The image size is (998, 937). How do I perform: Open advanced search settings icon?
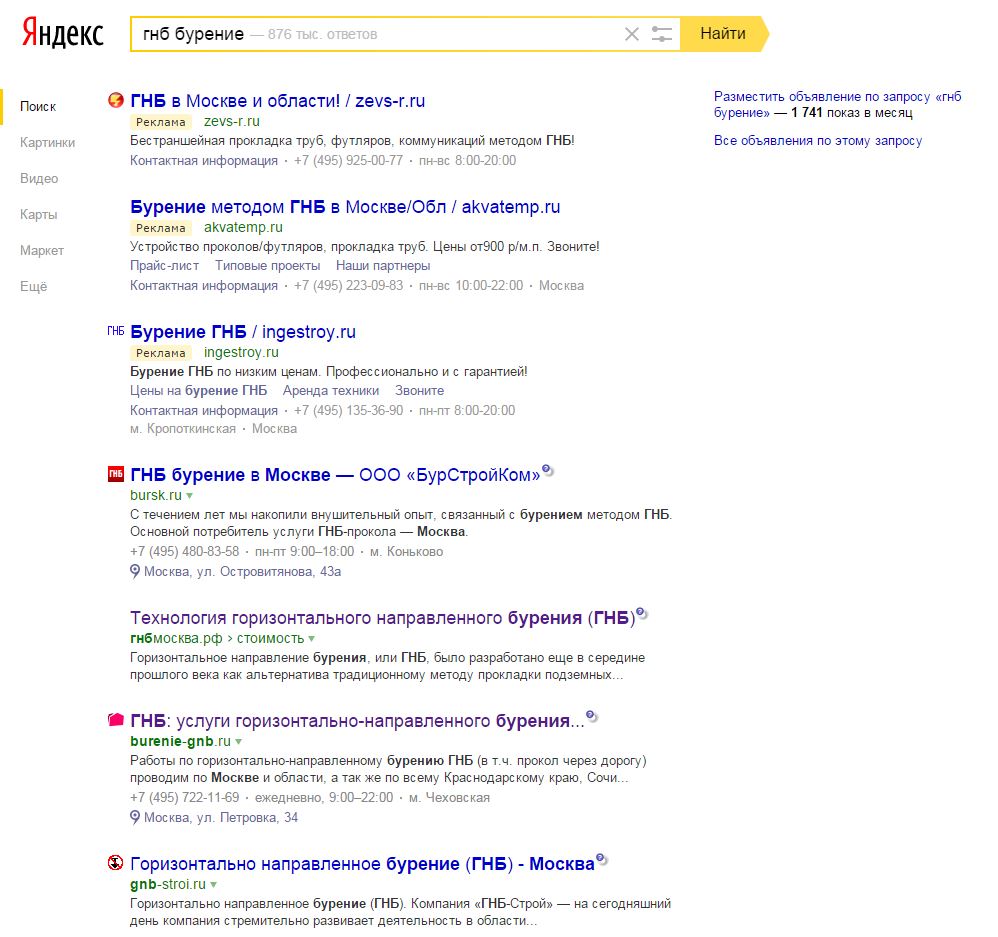[661, 34]
